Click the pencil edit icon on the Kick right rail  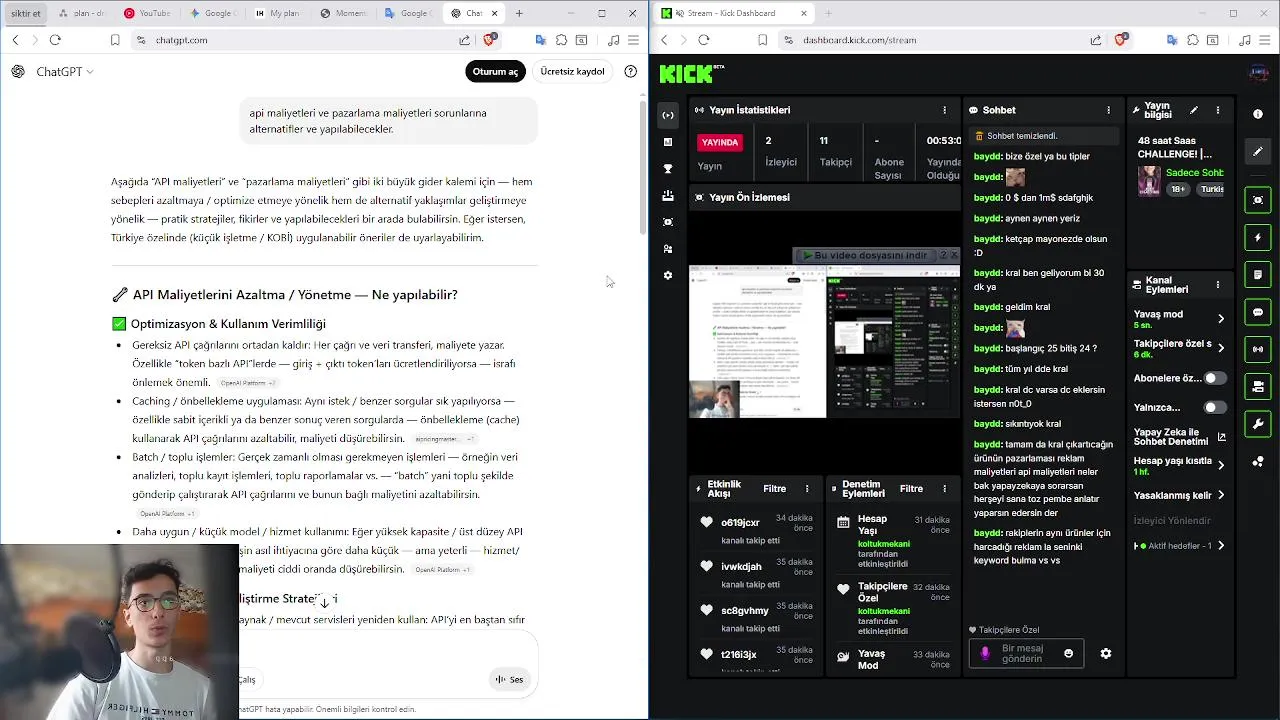click(x=1258, y=151)
